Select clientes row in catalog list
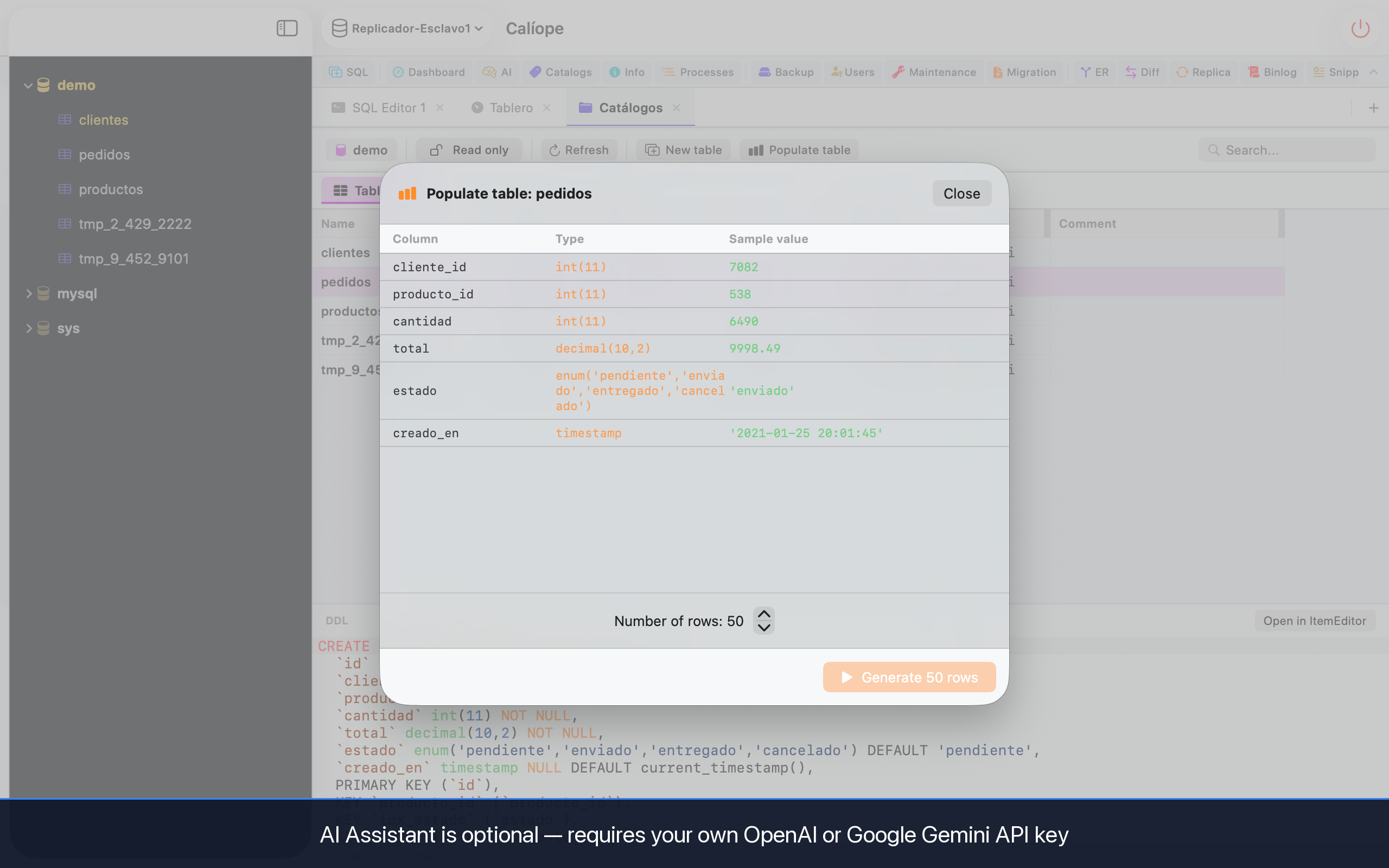1389x868 pixels. 346,253
